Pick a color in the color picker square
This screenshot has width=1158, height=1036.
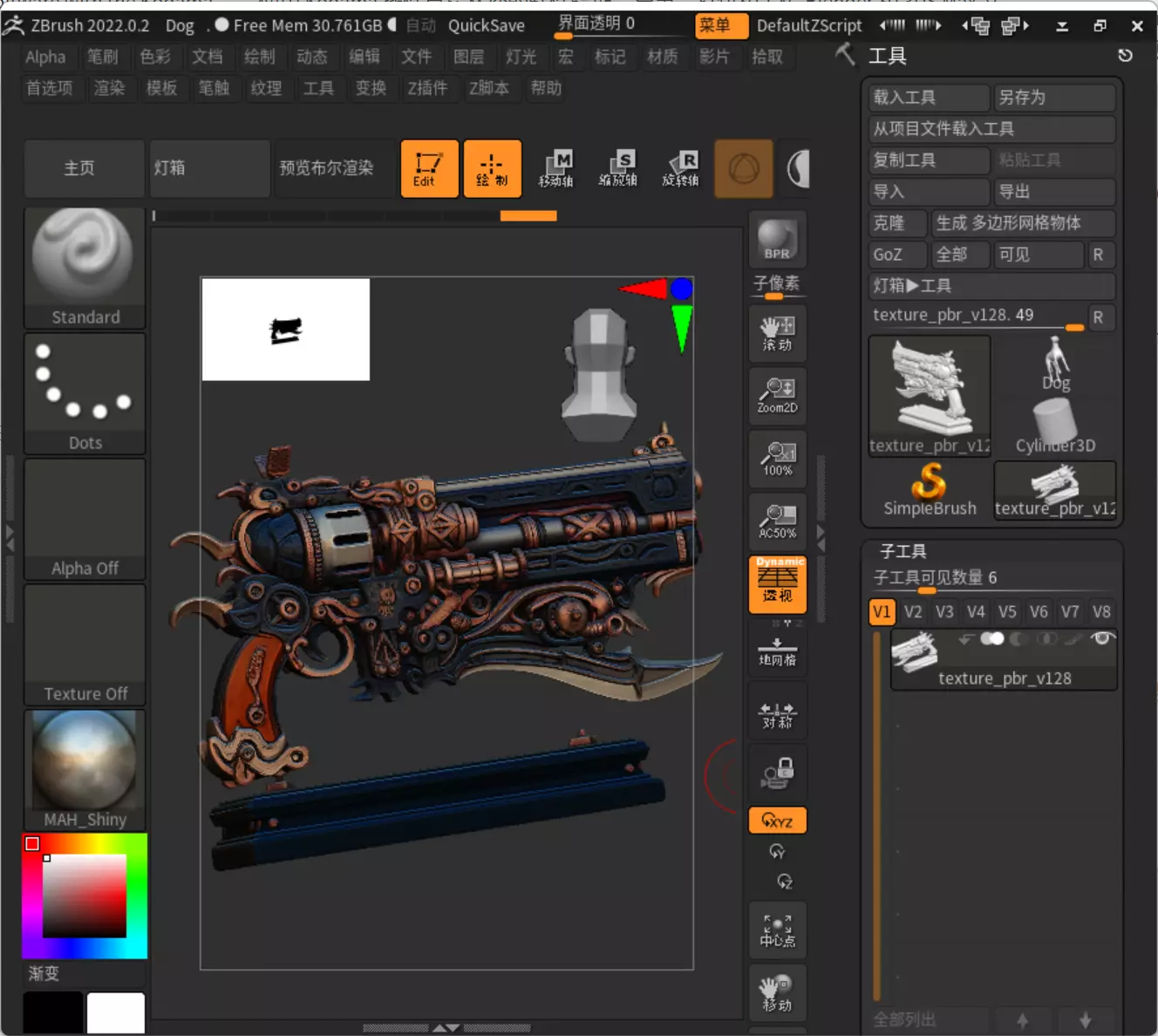(85, 896)
